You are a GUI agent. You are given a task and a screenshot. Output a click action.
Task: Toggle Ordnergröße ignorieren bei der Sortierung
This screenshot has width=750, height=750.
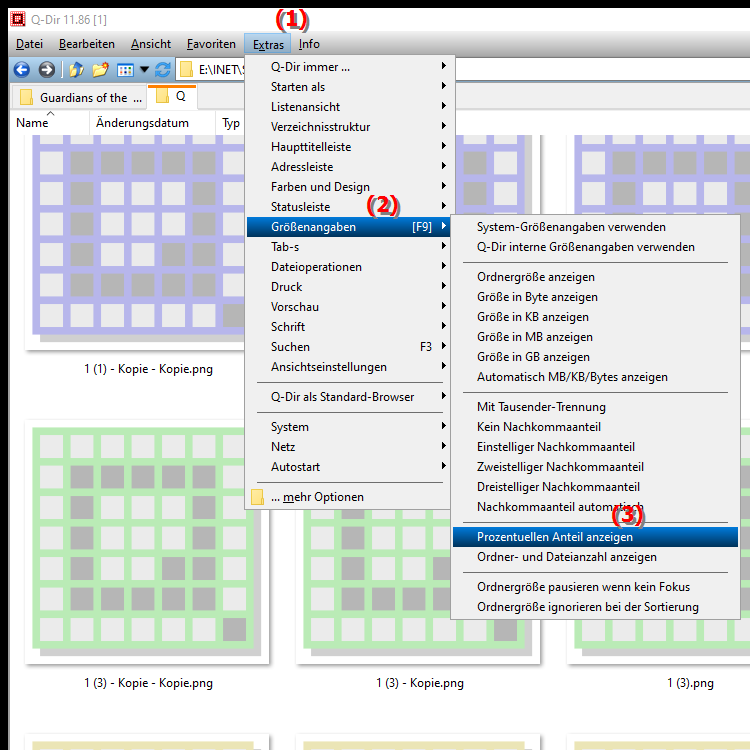point(595,607)
